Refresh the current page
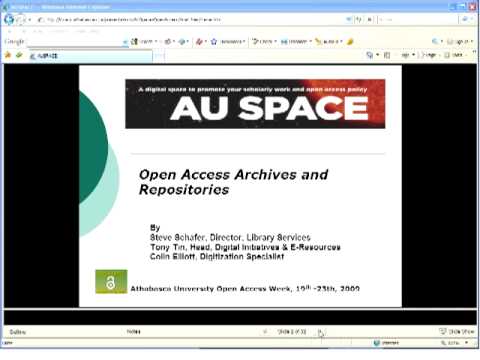Image resolution: width=480 pixels, height=360 pixels. click(x=359, y=20)
